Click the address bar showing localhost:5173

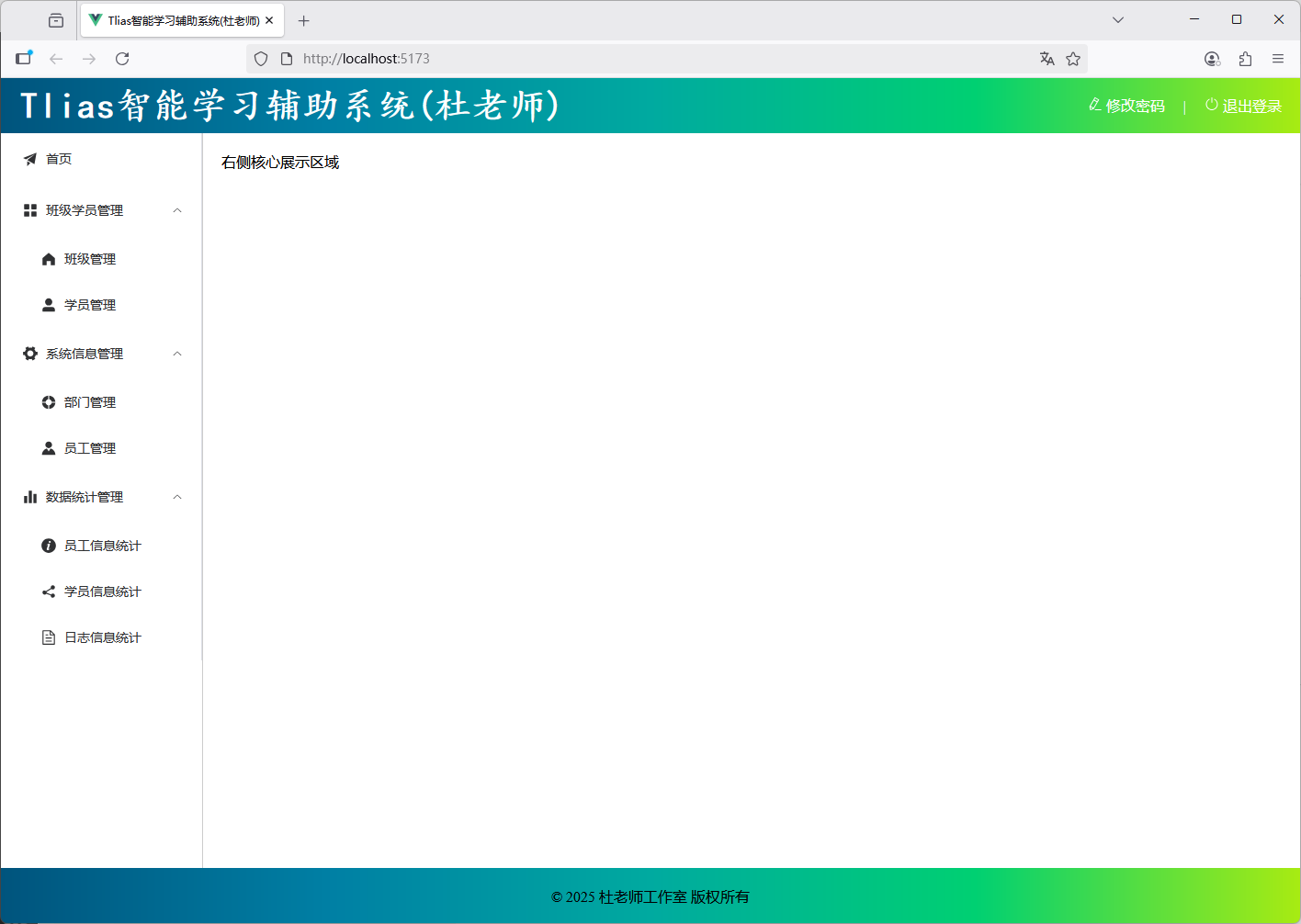click(x=643, y=59)
